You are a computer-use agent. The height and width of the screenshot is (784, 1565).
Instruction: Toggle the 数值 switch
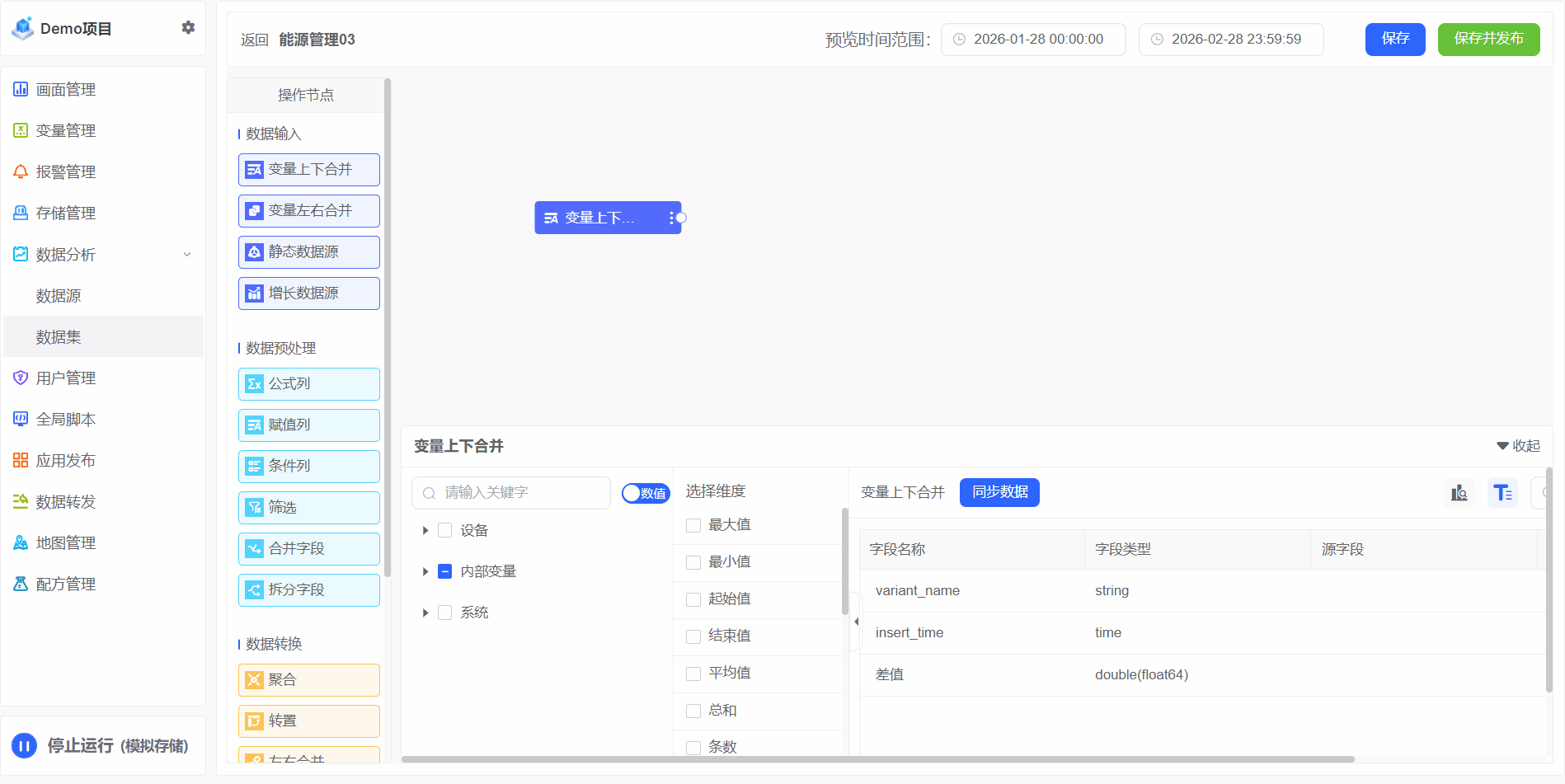click(645, 493)
